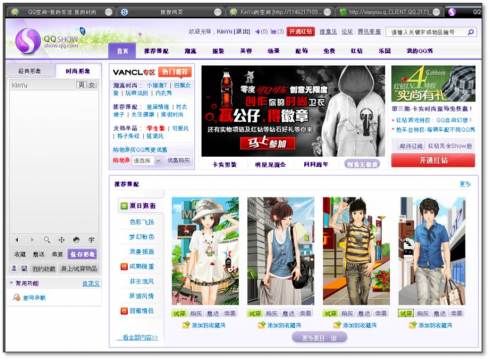The height and width of the screenshot is (360, 490).
Task: Click the small red 开通红钻 button in header
Action: (301, 32)
